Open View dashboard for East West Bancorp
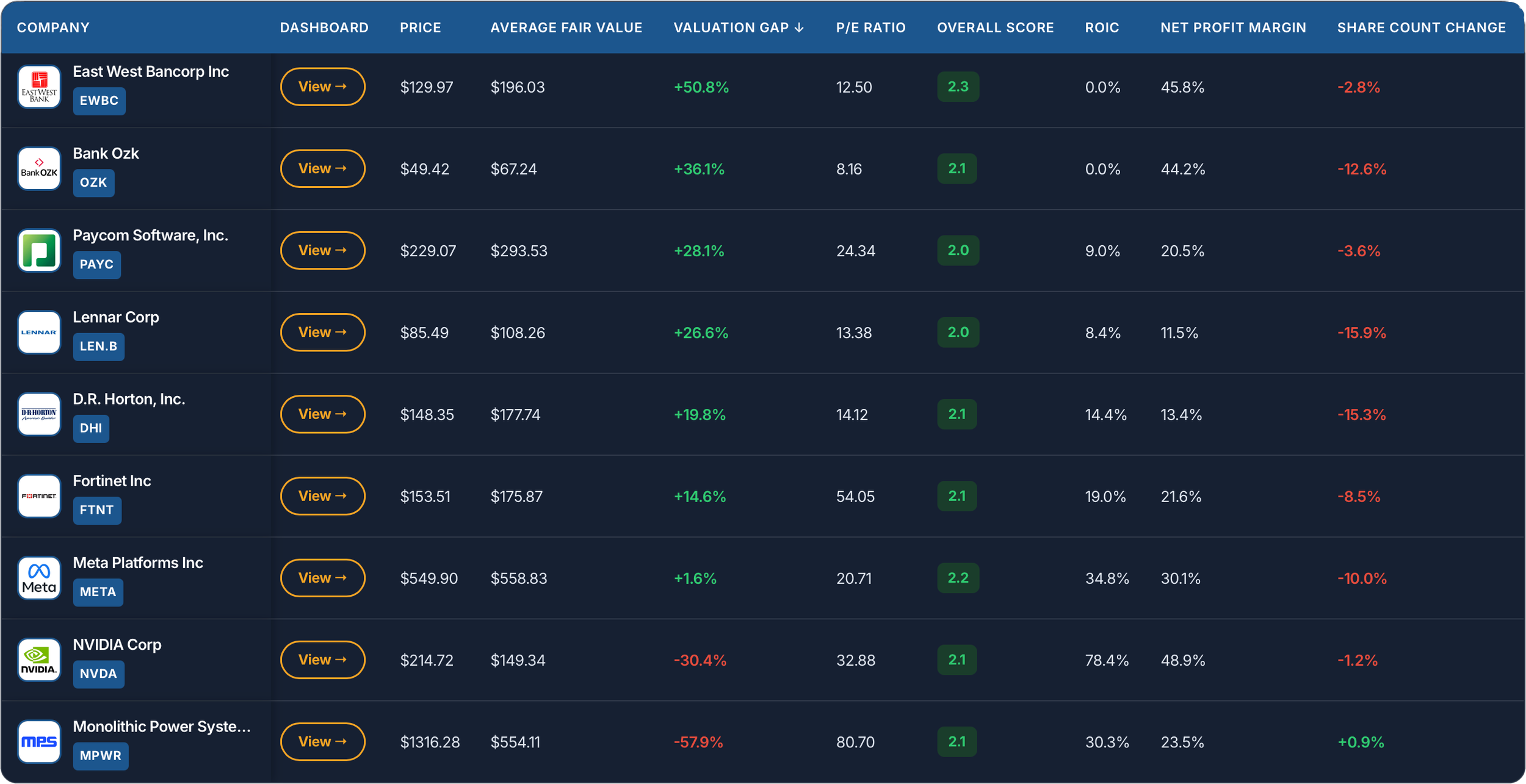 tap(322, 87)
